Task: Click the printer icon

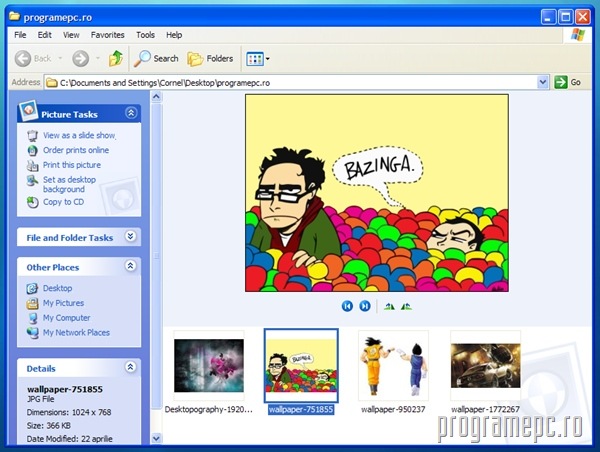Action: tap(33, 165)
